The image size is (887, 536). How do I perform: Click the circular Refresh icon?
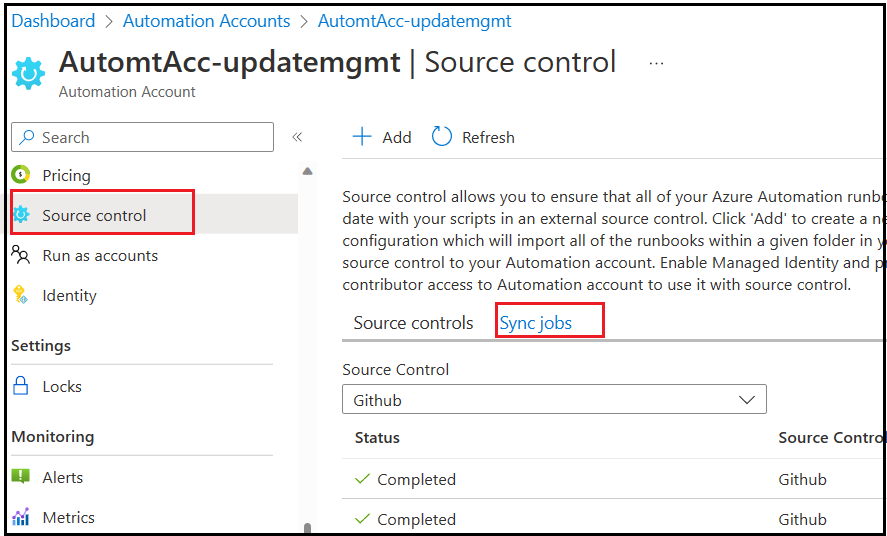442,137
